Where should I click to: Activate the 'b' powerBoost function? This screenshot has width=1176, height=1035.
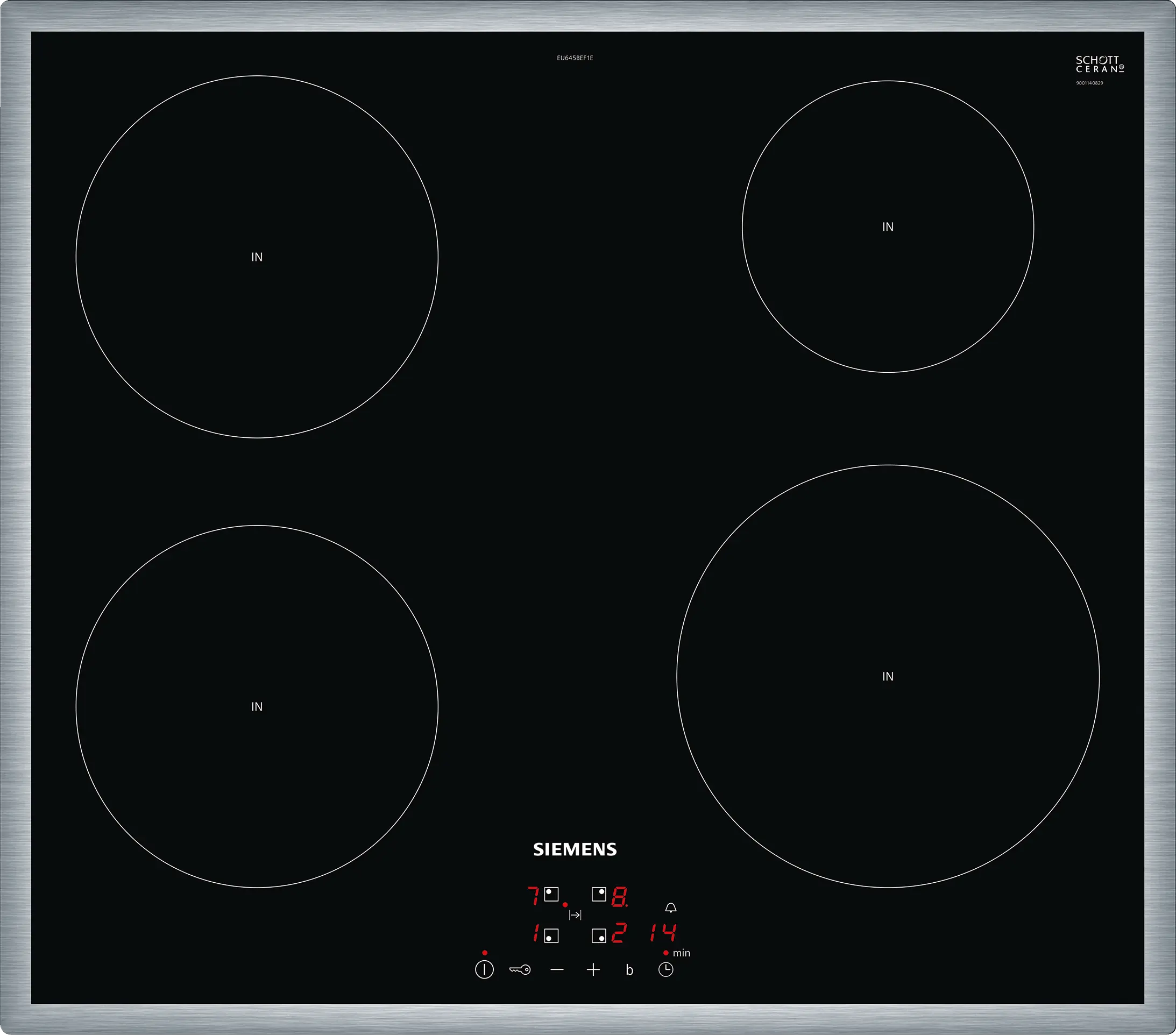click(629, 970)
